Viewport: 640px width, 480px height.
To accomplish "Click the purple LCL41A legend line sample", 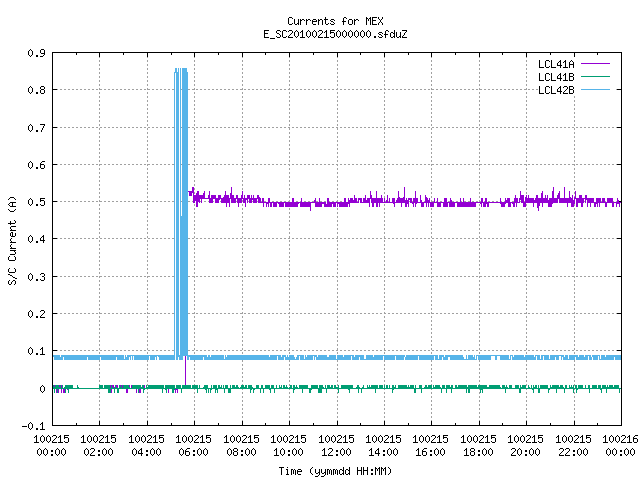I will [595, 64].
